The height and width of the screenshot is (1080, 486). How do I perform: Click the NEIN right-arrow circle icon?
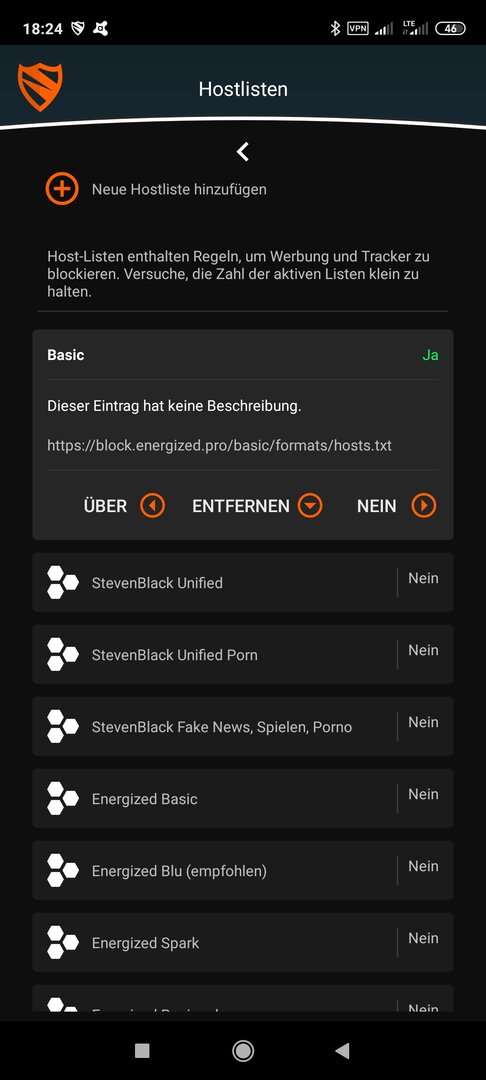[424, 506]
